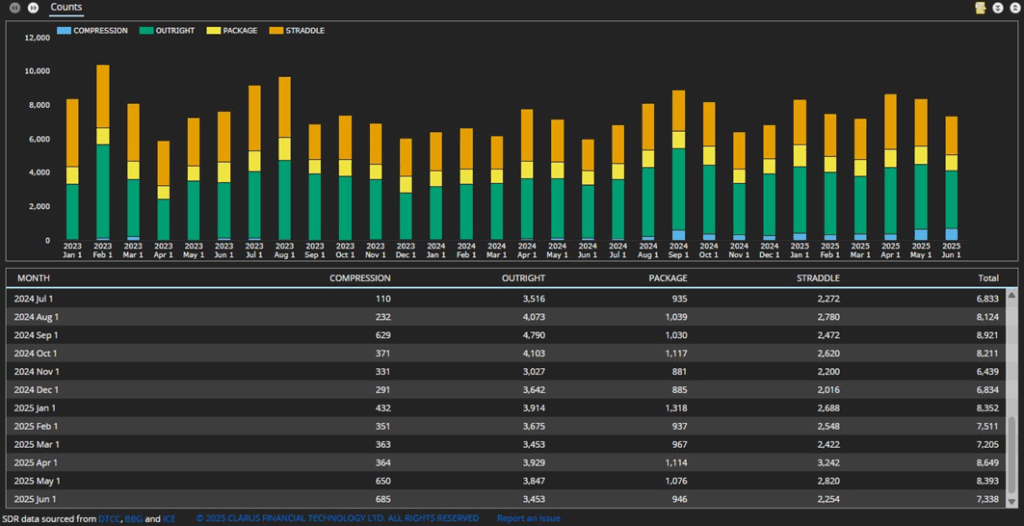This screenshot has height=526, width=1024.
Task: Click the double-chevron down expand icon
Action: tap(997, 8)
